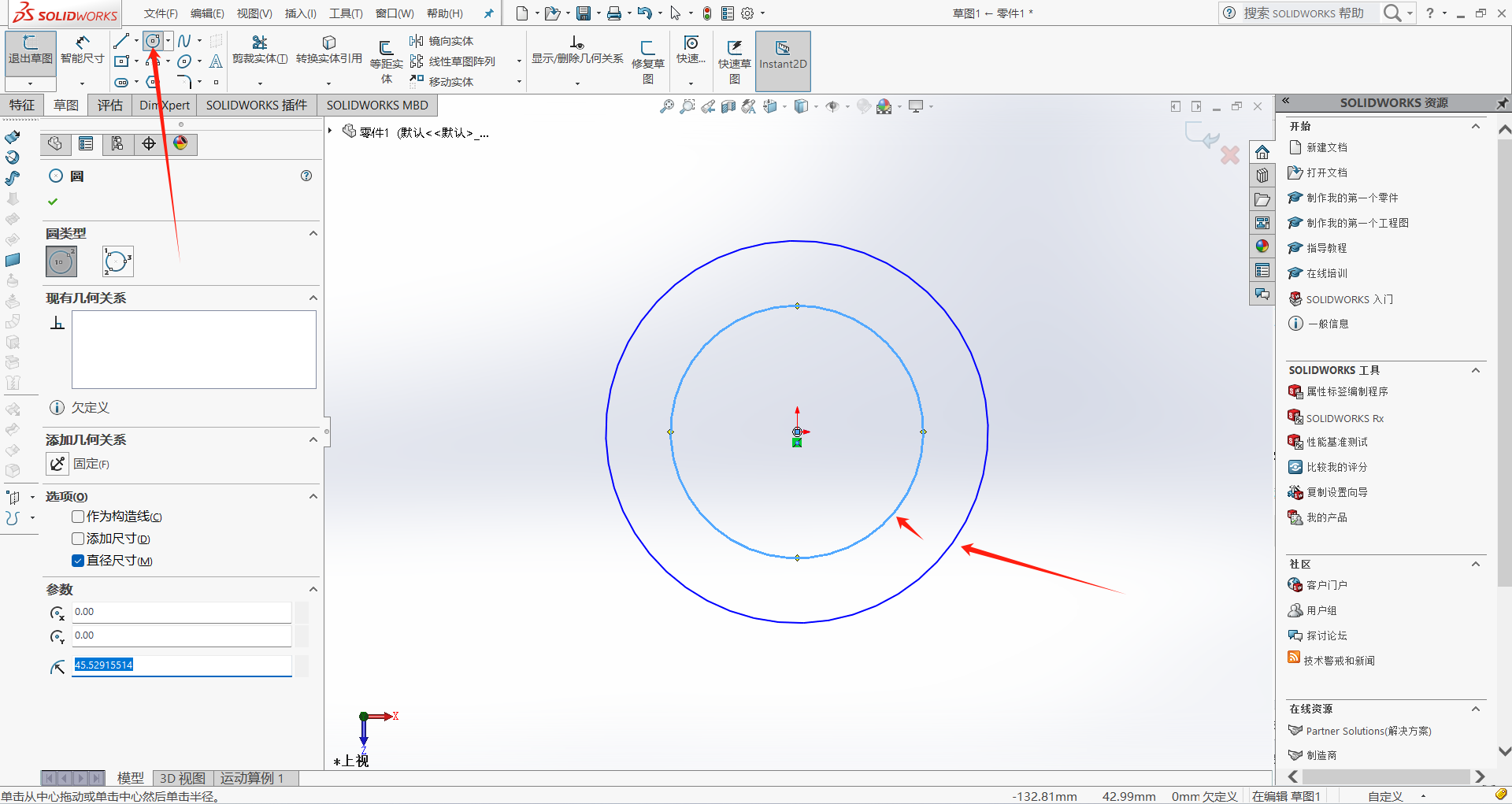Click Offset Entities (等距实体) tool

coord(387,61)
